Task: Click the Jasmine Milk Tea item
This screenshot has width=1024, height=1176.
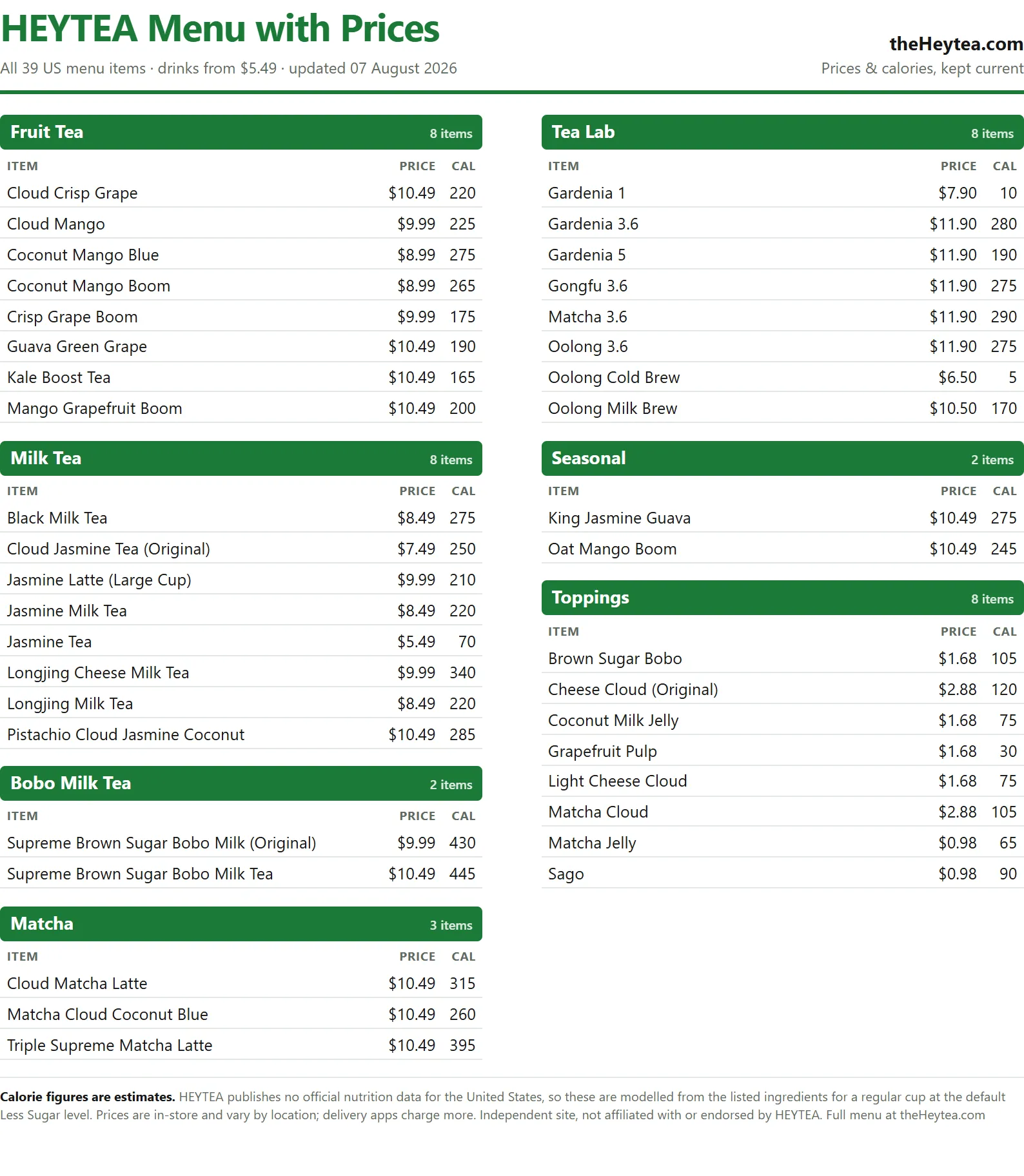Action: (x=241, y=611)
